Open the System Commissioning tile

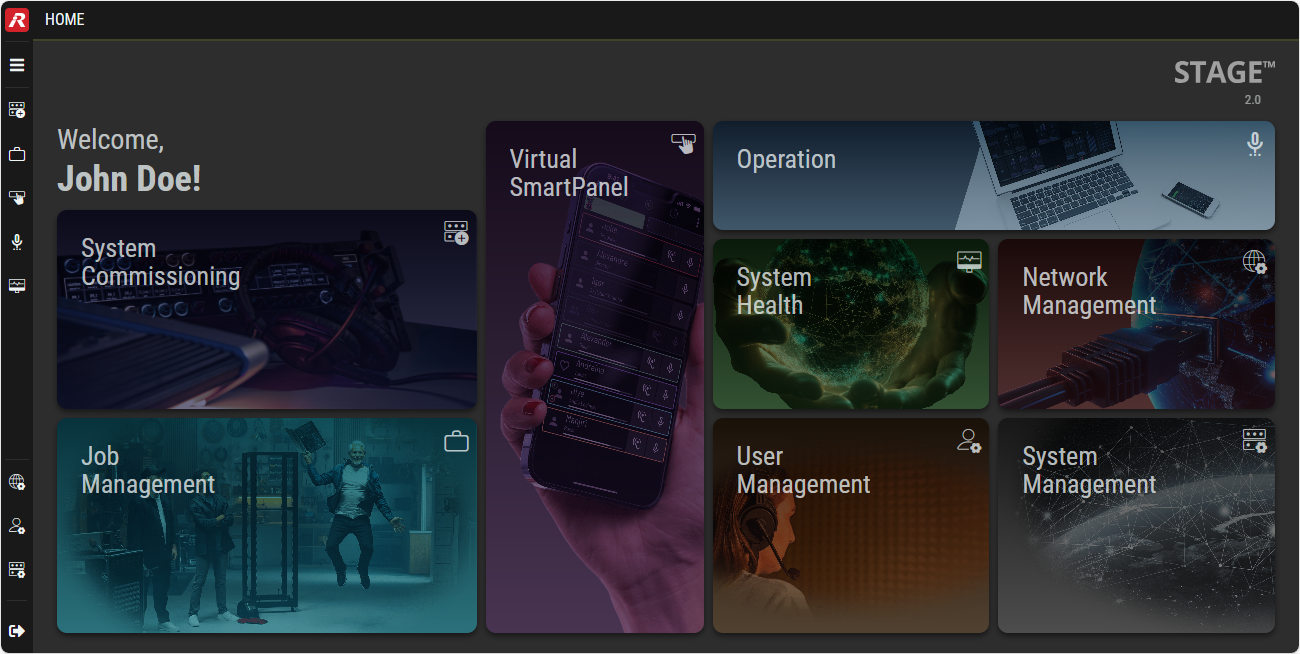click(267, 309)
